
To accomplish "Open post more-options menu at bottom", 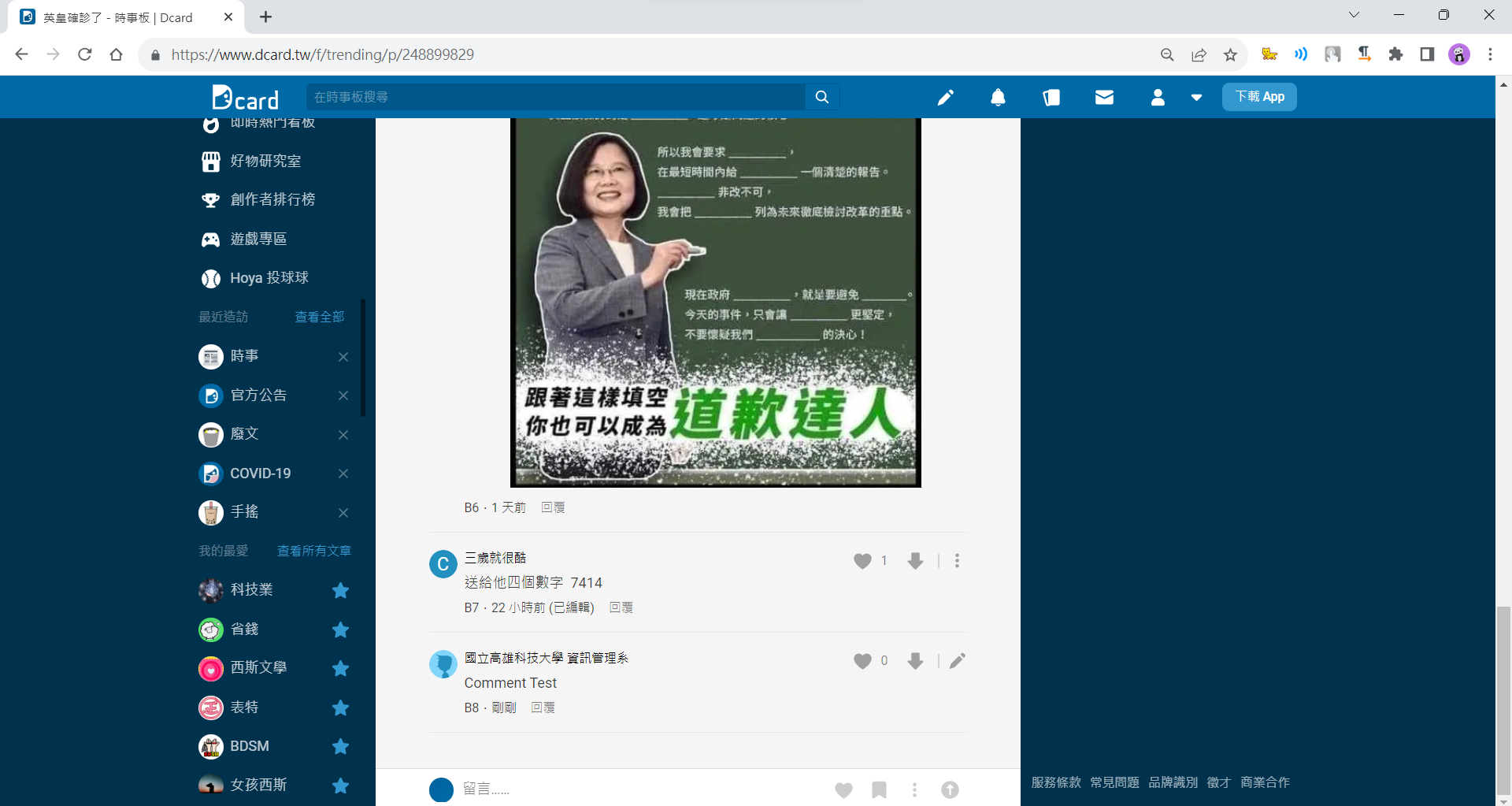I will pos(914,789).
